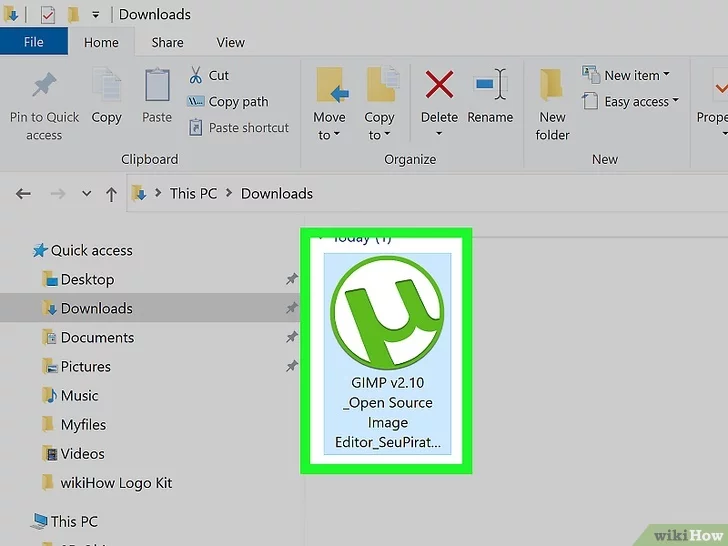
Task: Toggle the pin next to Pictures
Action: pyautogui.click(x=292, y=366)
